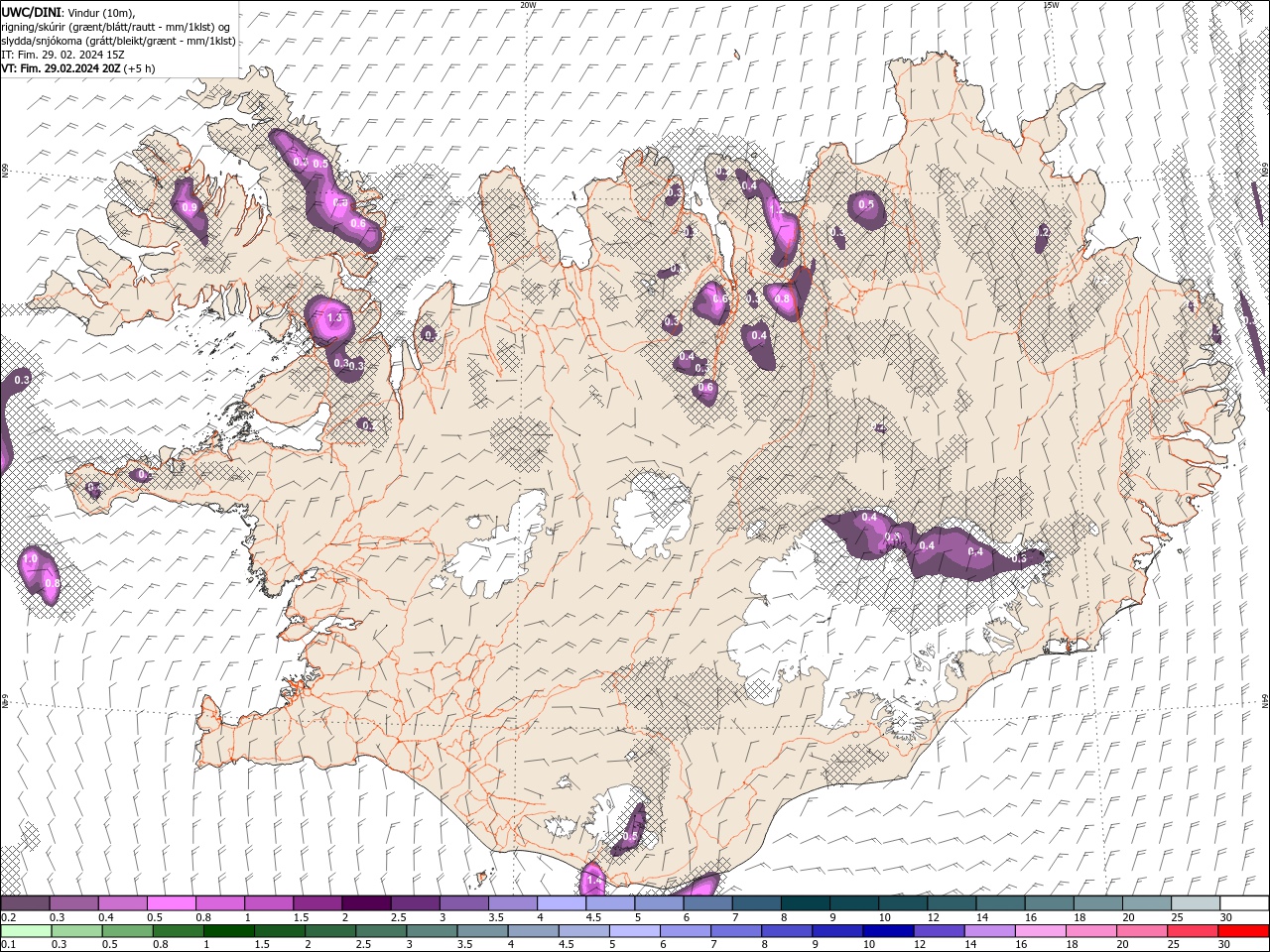Select the rain legend swatch starting at 8

pos(787,931)
